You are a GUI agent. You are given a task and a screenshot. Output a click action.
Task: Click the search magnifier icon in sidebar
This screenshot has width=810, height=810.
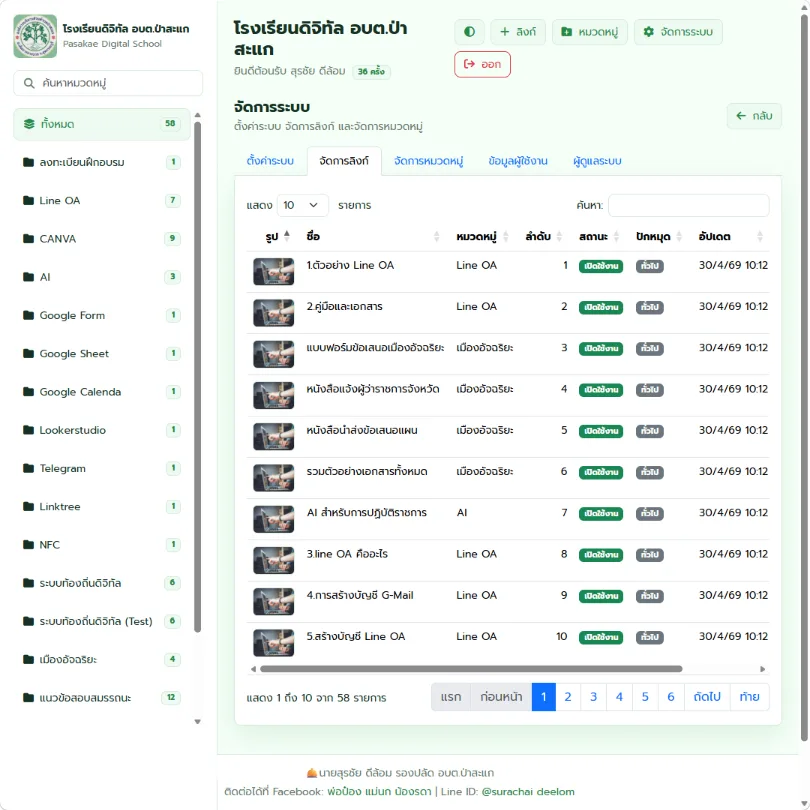(x=29, y=83)
